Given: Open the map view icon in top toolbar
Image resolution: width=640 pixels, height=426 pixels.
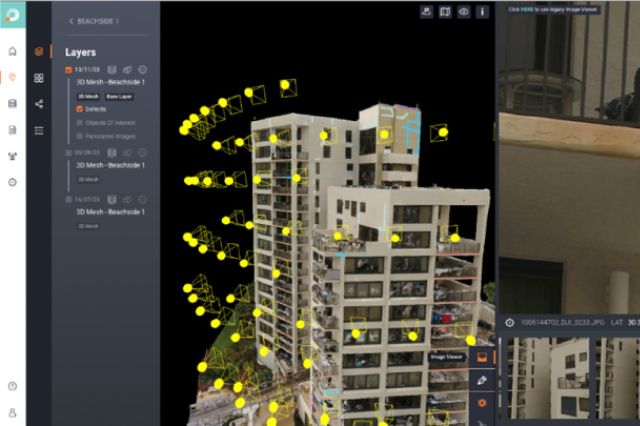Looking at the screenshot, I should coord(446,12).
